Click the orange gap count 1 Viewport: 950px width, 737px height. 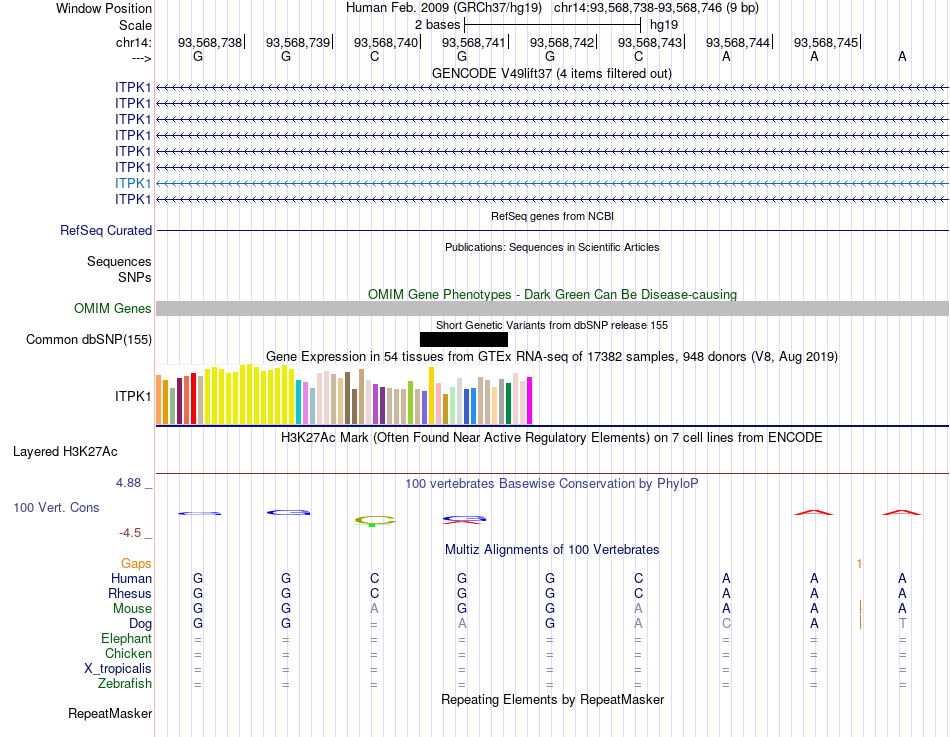click(859, 564)
